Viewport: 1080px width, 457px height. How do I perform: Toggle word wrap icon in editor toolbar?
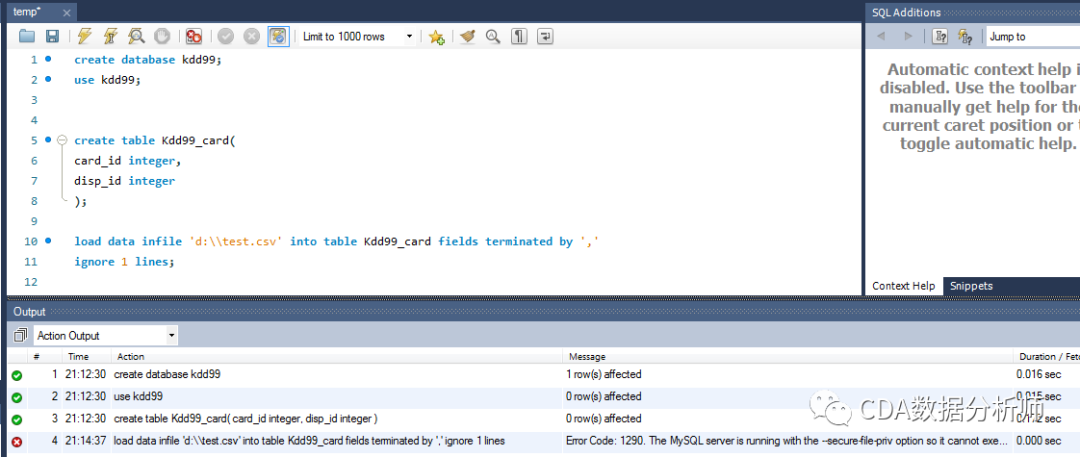pos(545,37)
